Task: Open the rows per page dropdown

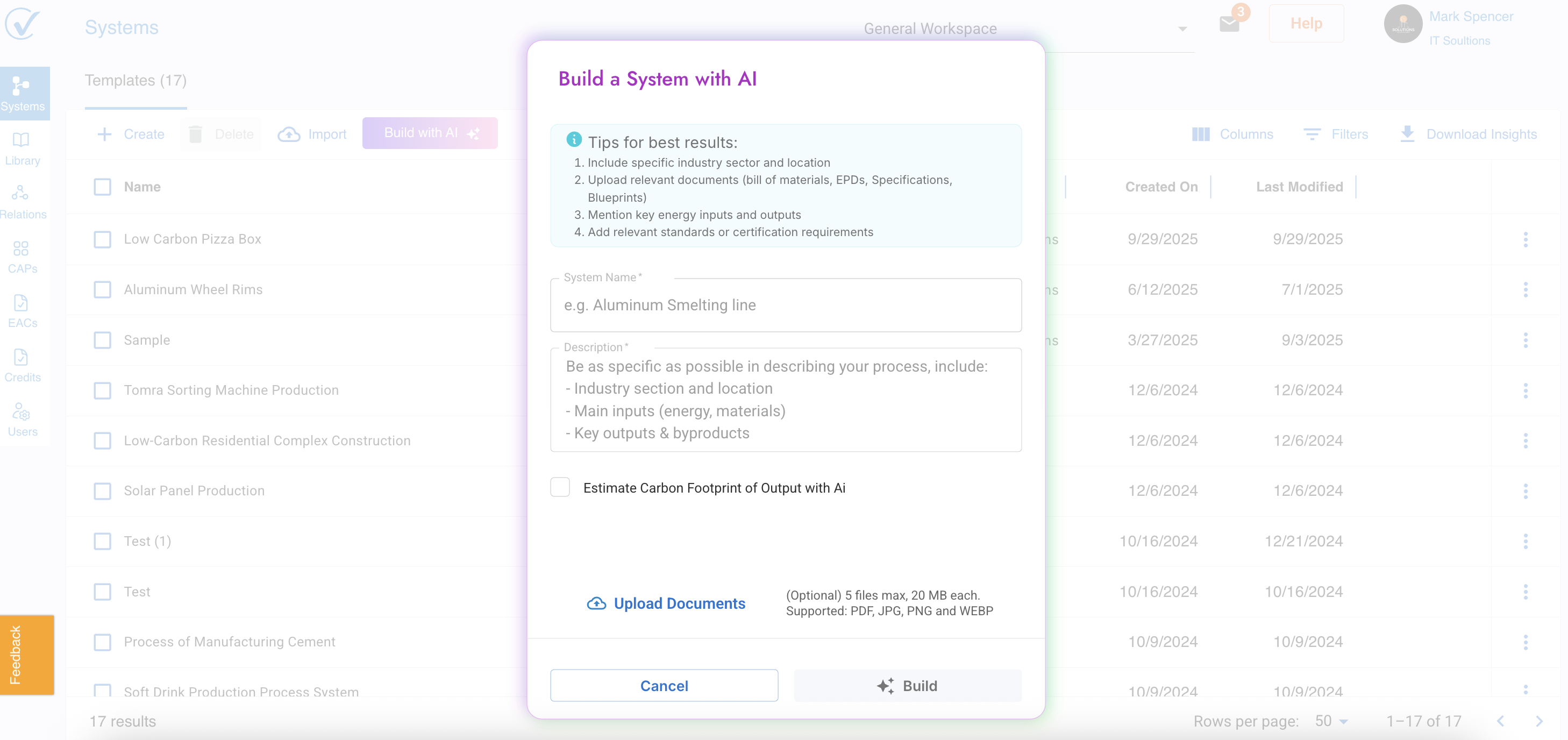Action: tap(1332, 721)
